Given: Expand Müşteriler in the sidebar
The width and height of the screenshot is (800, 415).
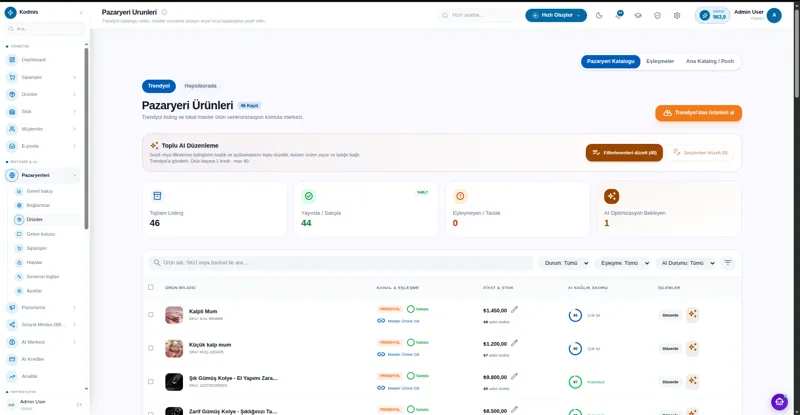Looking at the screenshot, I should 42,129.
